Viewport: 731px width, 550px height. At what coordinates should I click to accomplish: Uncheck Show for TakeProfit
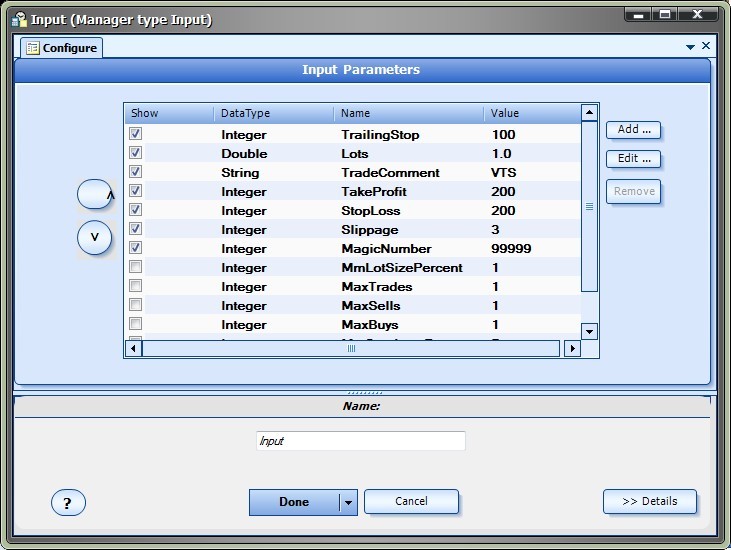pos(136,191)
